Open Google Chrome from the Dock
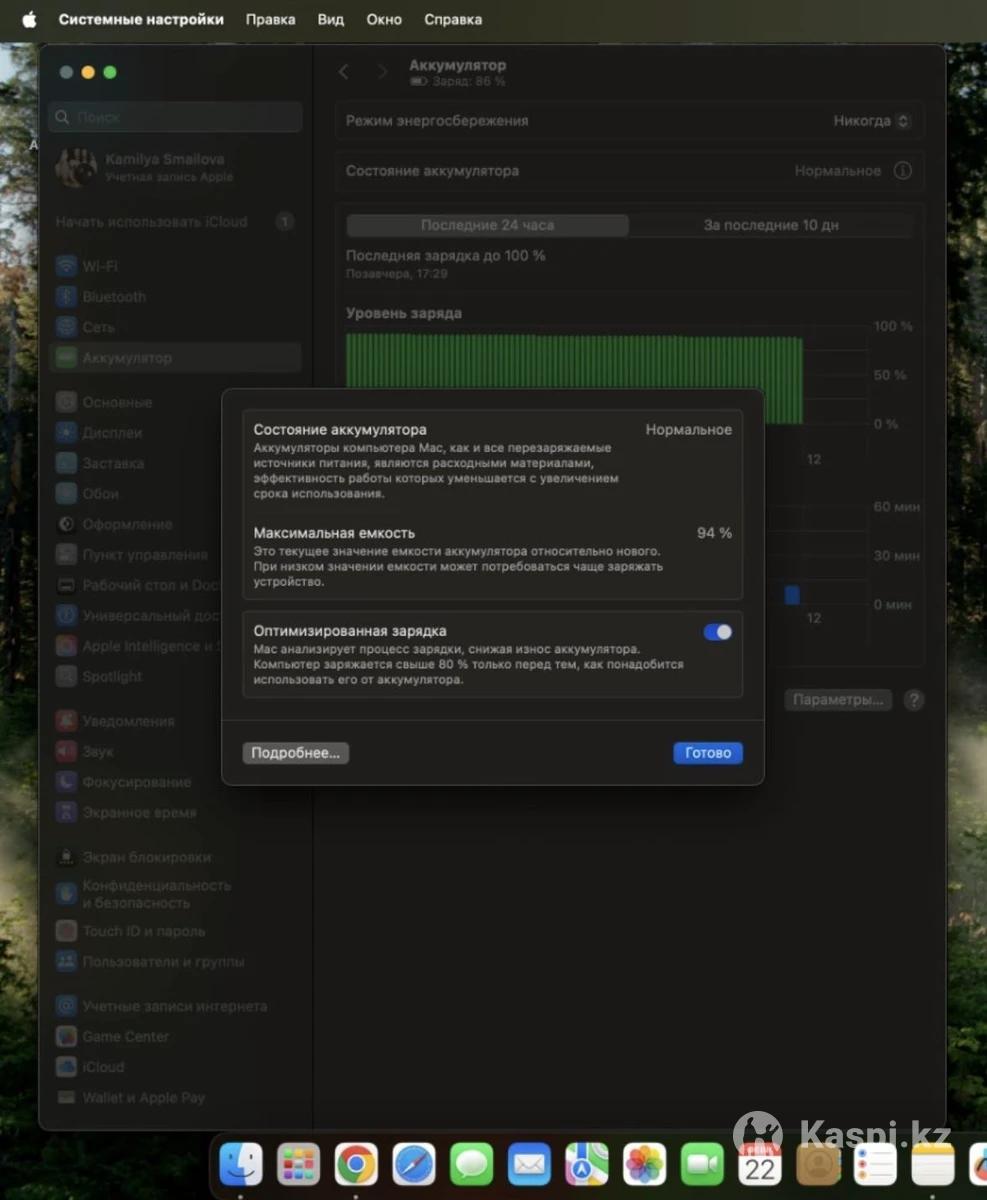Screen dimensions: 987x1200 coord(356,1164)
